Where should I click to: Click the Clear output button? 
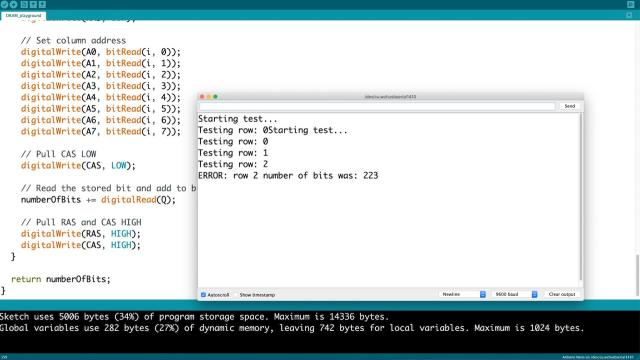pyautogui.click(x=562, y=294)
